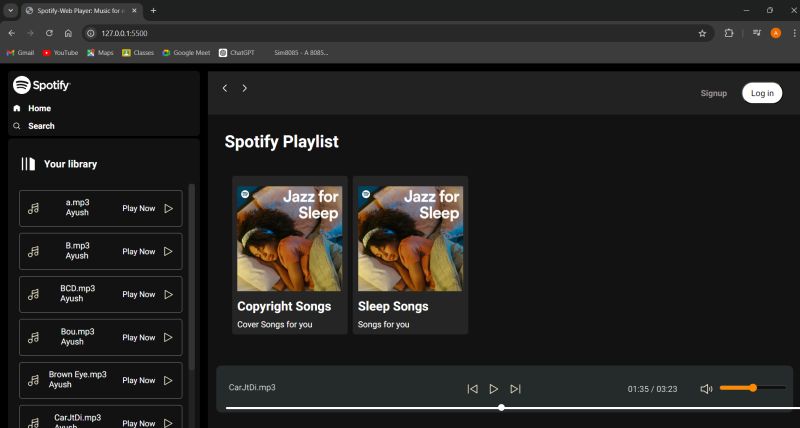This screenshot has width=800, height=428.
Task: Navigate back with the left chevron
Action: click(x=225, y=88)
